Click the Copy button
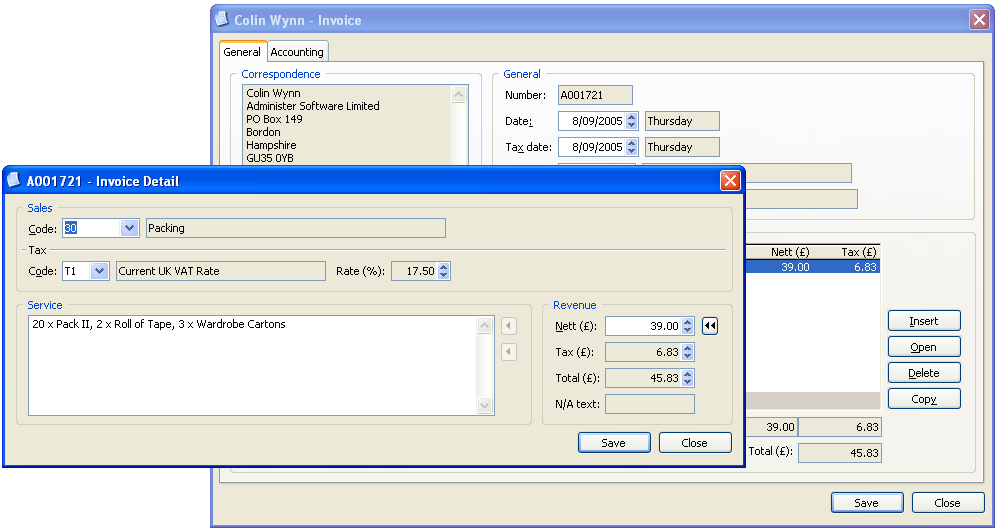Screen dimensions: 996x528 (x=924, y=399)
